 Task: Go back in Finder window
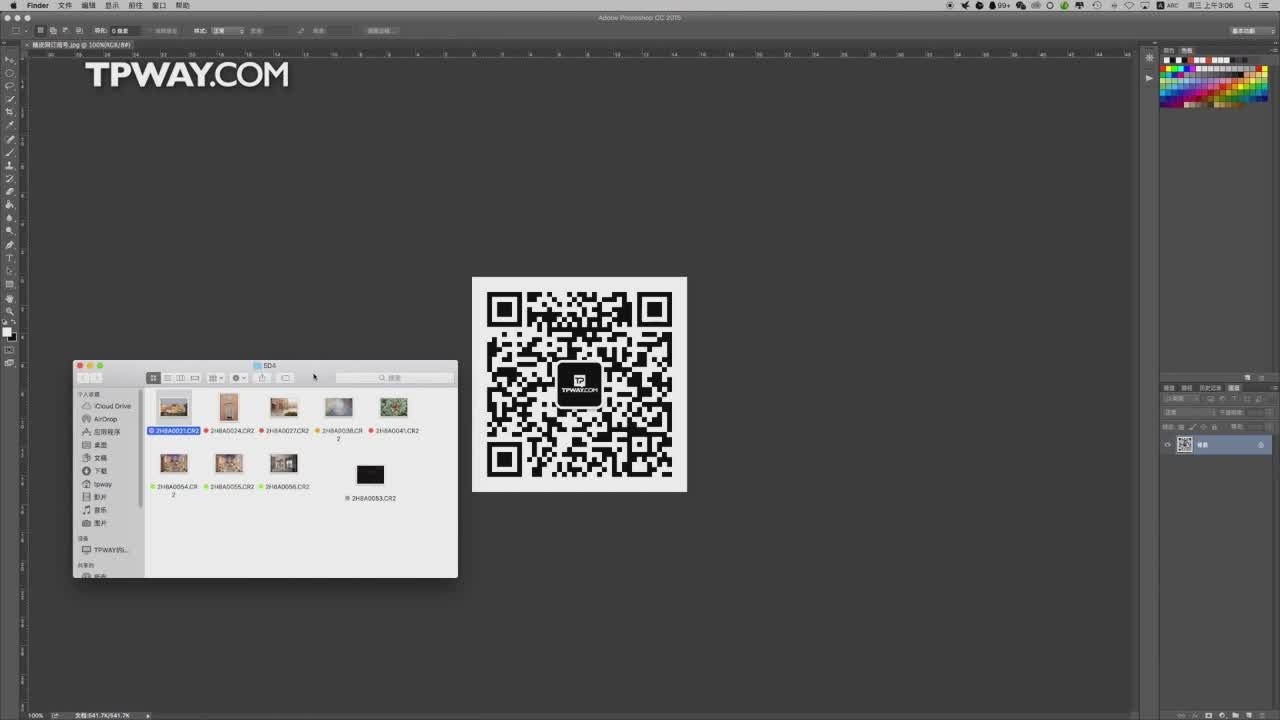(83, 378)
